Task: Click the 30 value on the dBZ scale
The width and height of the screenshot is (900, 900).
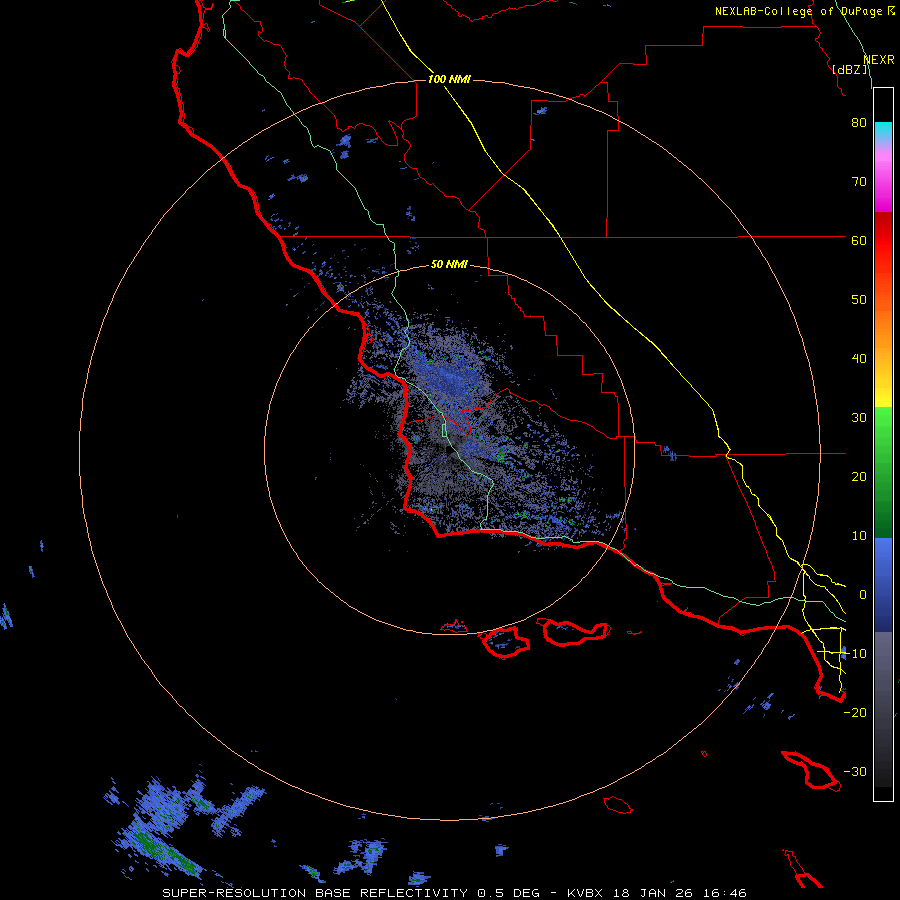Action: point(859,417)
